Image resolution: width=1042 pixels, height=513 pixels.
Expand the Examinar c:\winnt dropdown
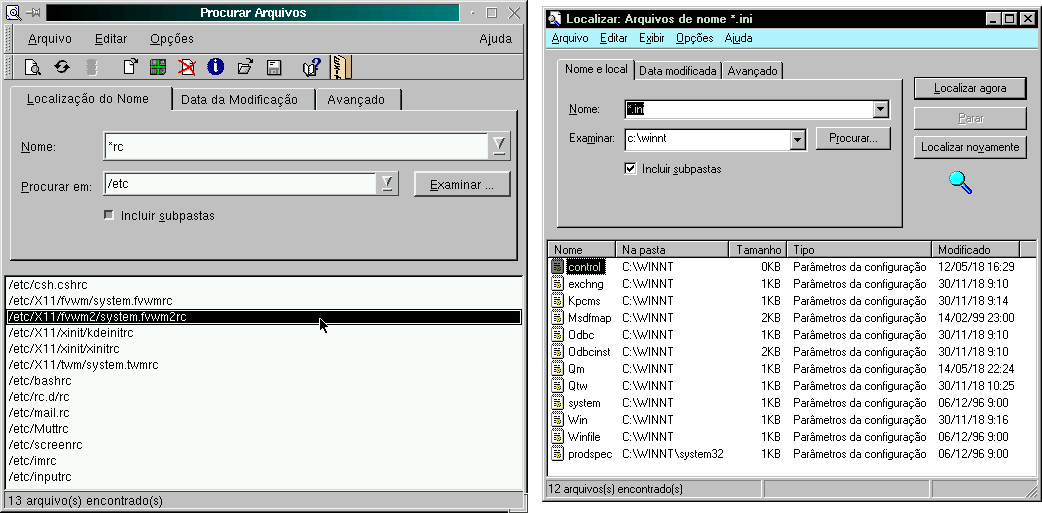point(797,139)
